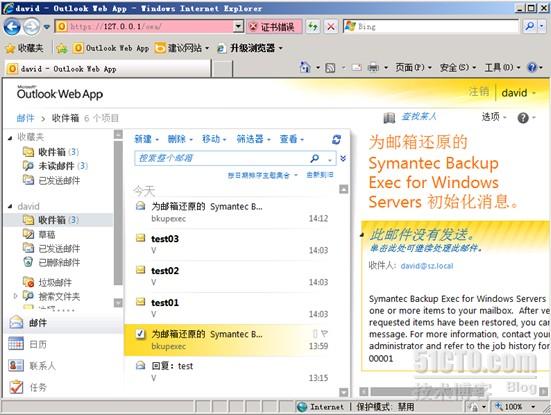This screenshot has width=551, height=415.
Task: Click the Print icon in command bar
Action: point(373,67)
